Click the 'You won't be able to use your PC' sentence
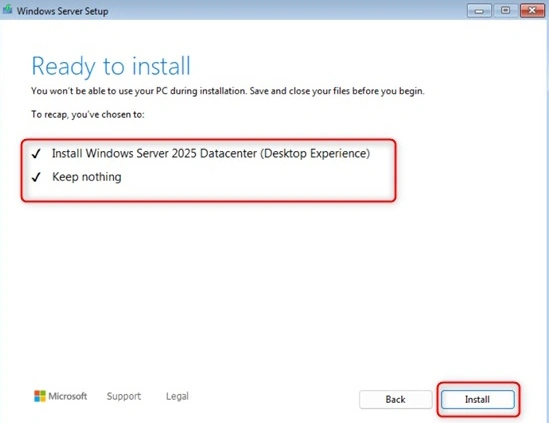The image size is (549, 423). (x=228, y=91)
